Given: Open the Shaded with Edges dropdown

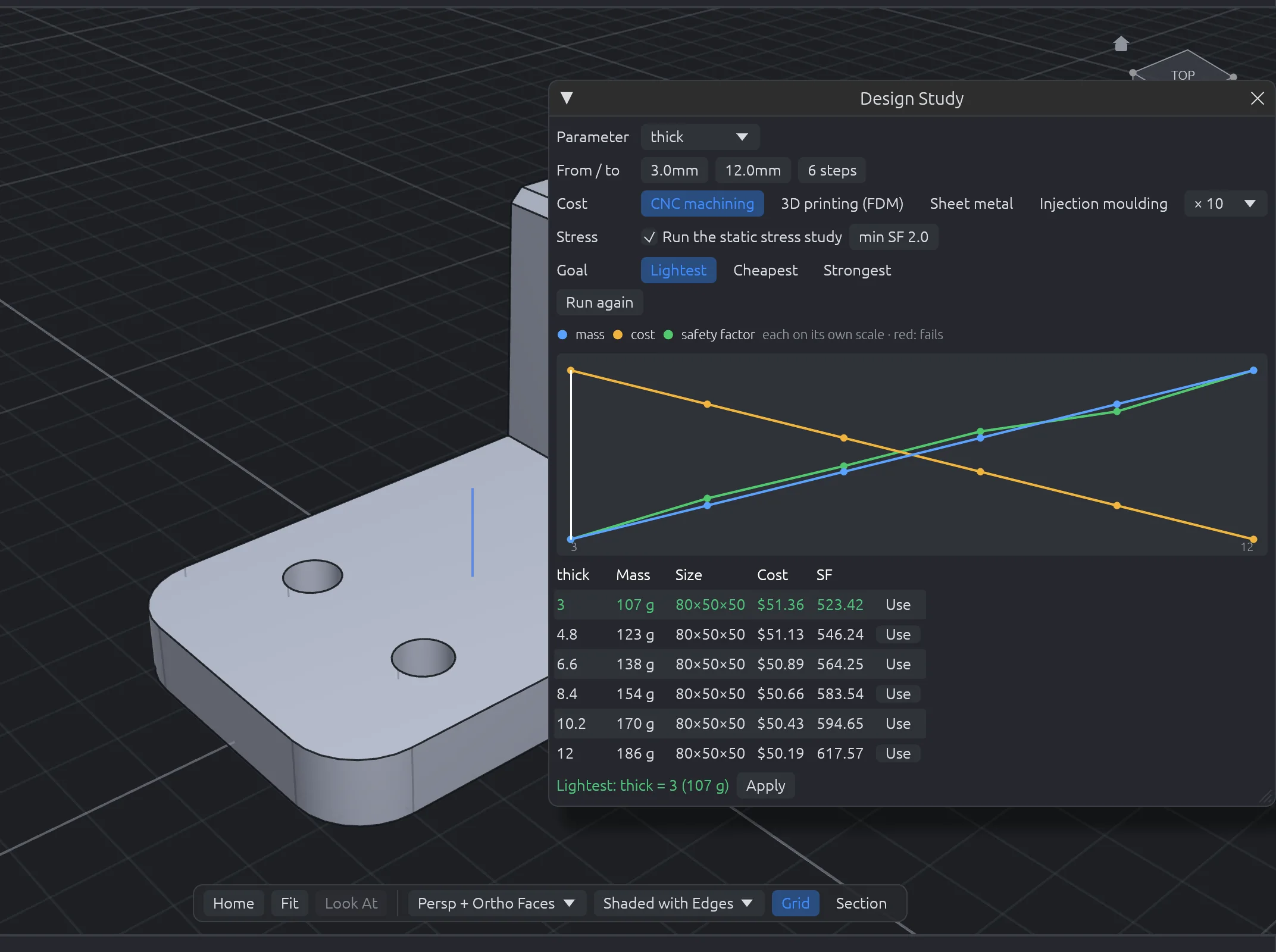Looking at the screenshot, I should 678,903.
